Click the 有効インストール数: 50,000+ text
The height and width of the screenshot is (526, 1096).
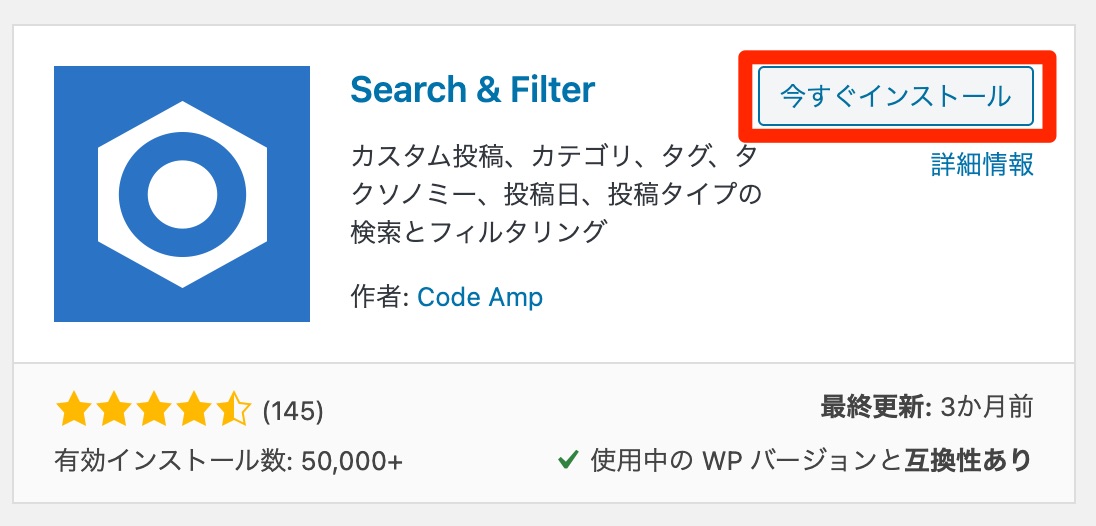click(229, 460)
